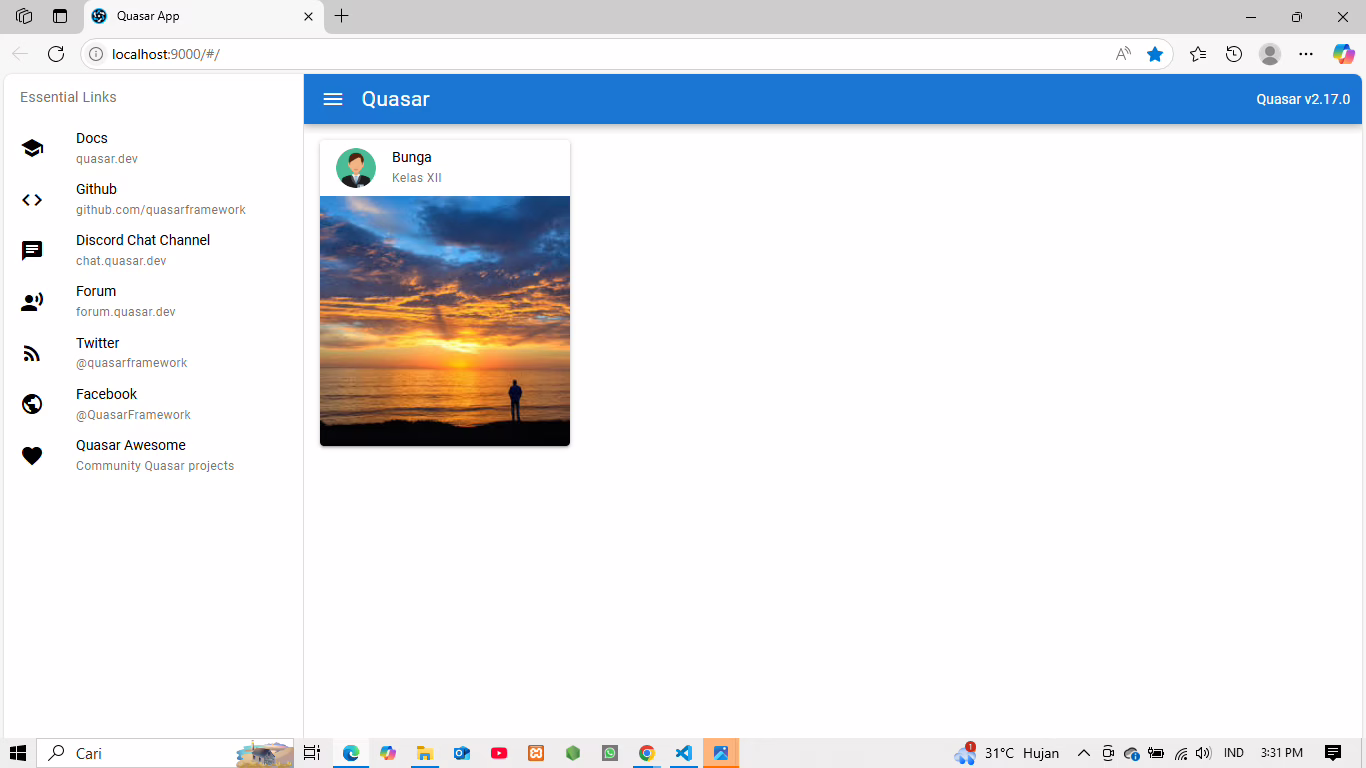Open WhatsApp from the taskbar
The image size is (1366, 768).
[610, 753]
